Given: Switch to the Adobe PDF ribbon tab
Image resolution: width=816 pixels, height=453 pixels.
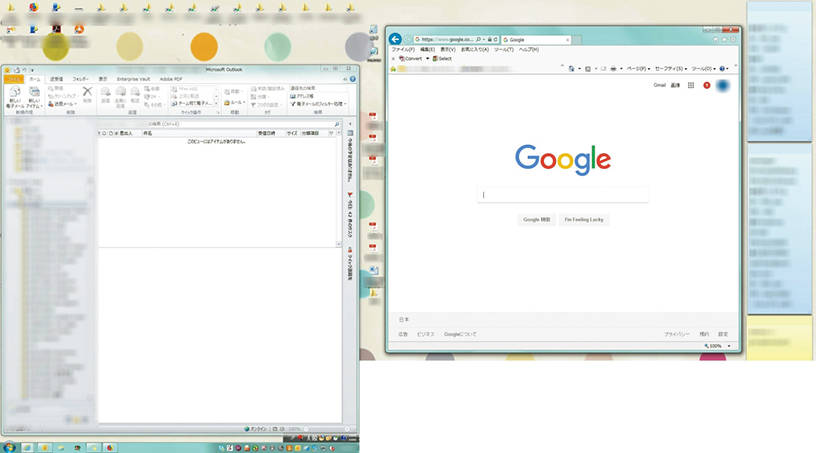Looking at the screenshot, I should [x=172, y=78].
